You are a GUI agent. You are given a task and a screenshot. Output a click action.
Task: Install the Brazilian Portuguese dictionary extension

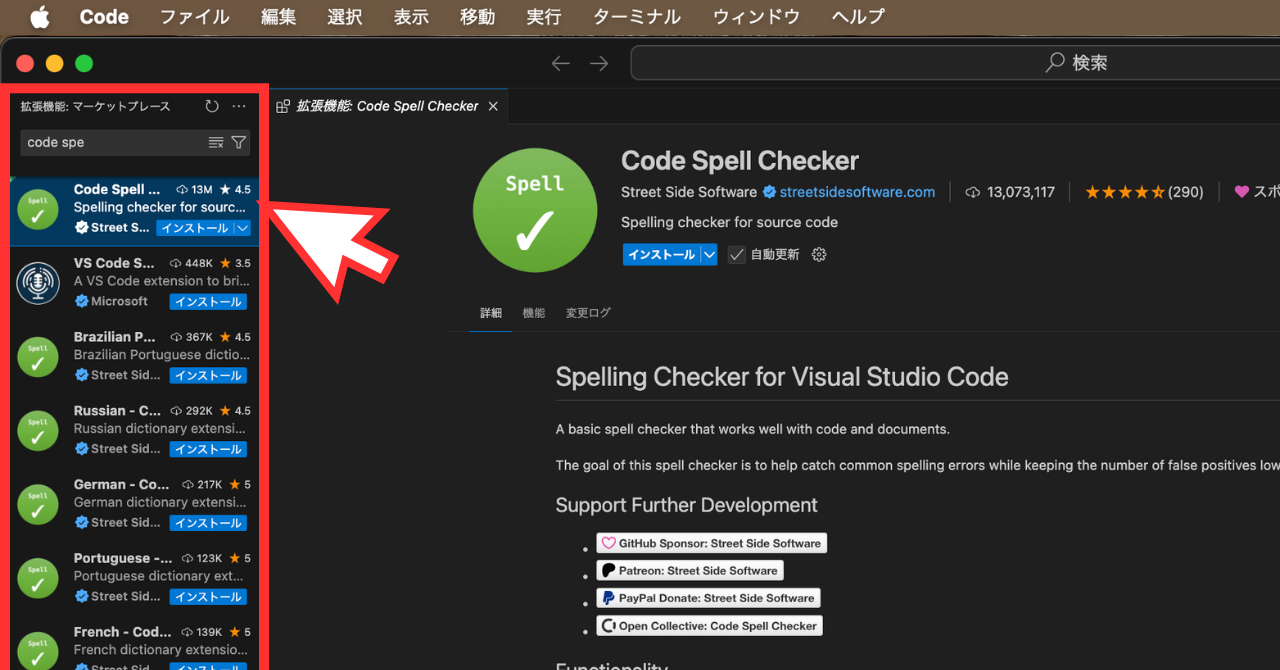[x=207, y=375]
